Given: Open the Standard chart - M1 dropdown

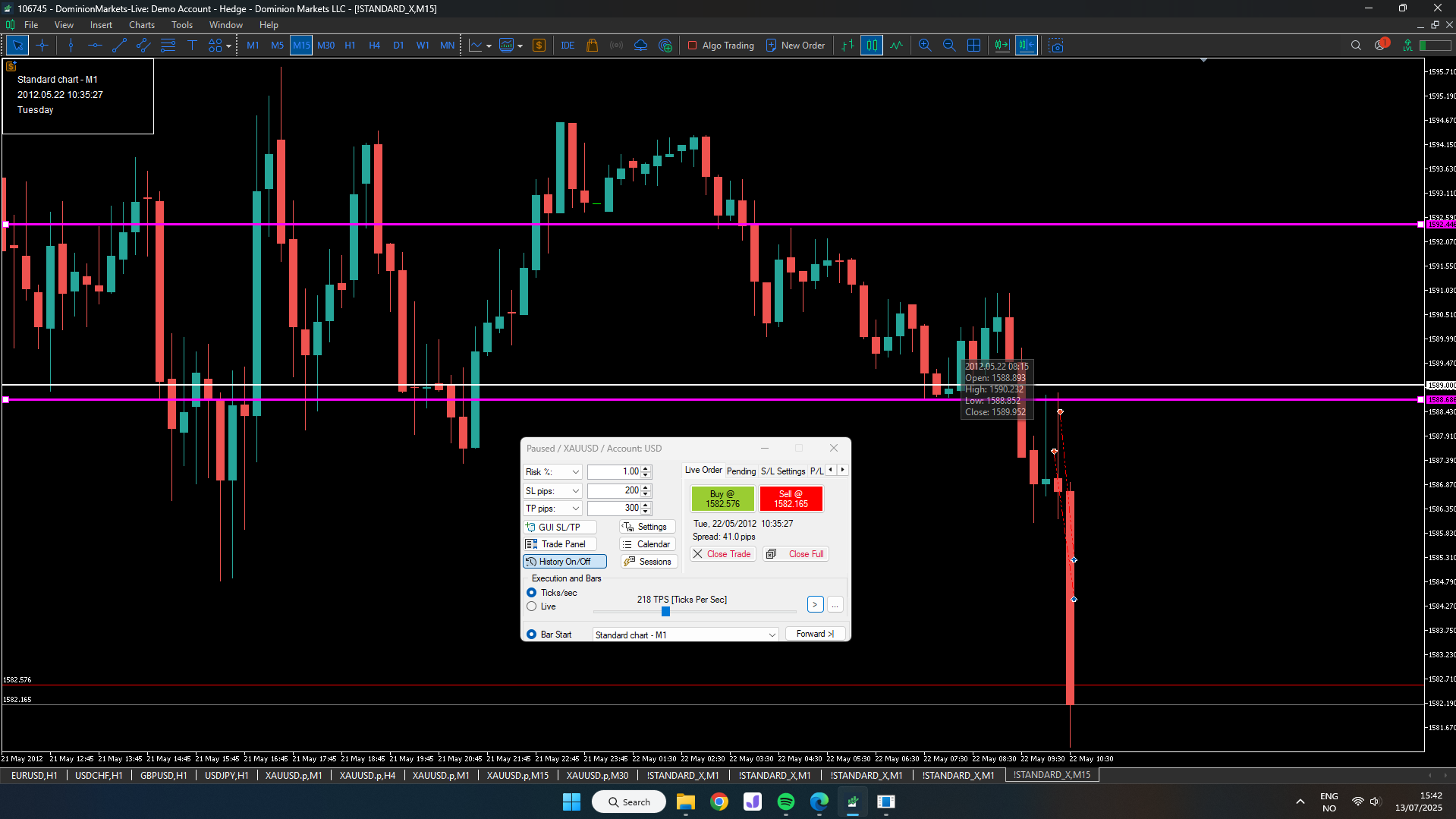Looking at the screenshot, I should click(685, 635).
